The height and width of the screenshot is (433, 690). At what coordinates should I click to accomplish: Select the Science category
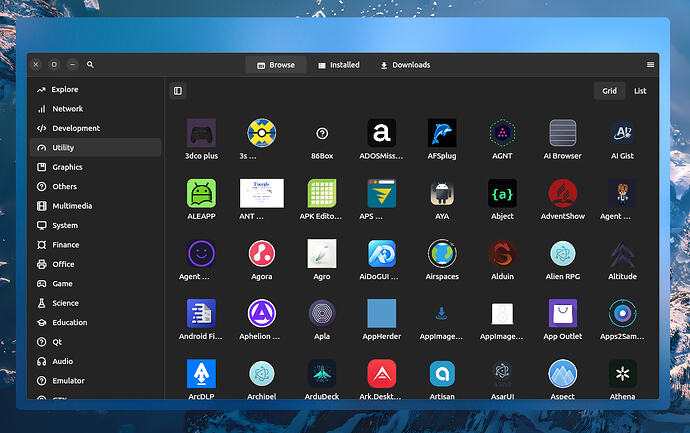coord(95,303)
